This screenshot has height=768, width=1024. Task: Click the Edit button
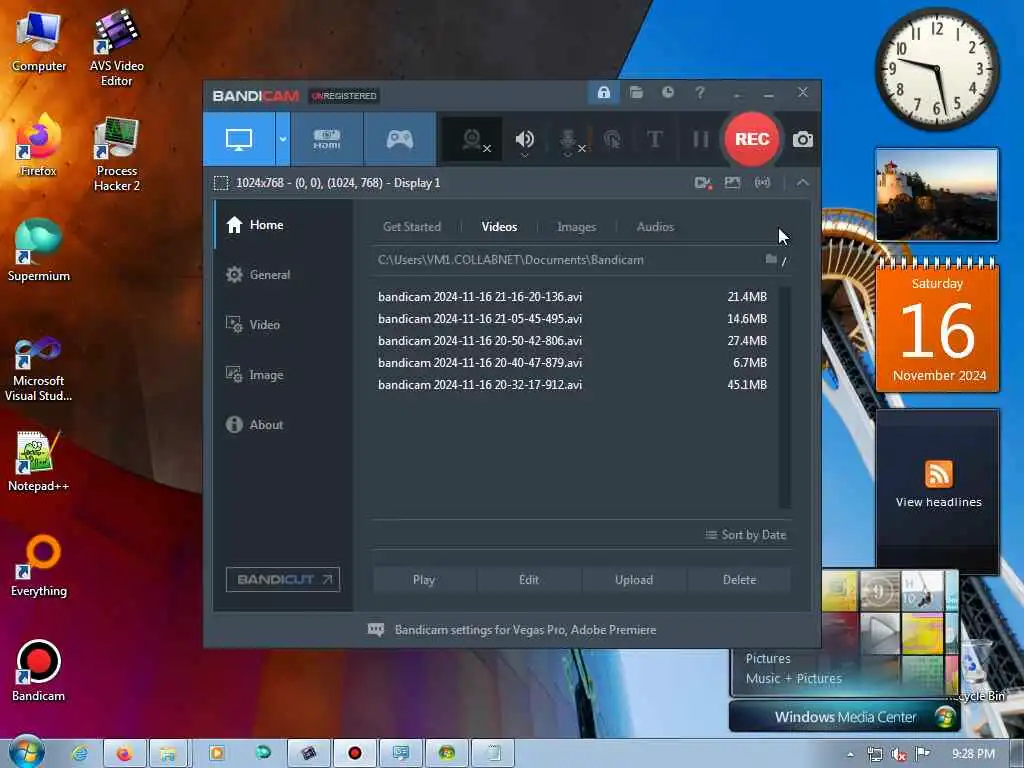click(529, 580)
